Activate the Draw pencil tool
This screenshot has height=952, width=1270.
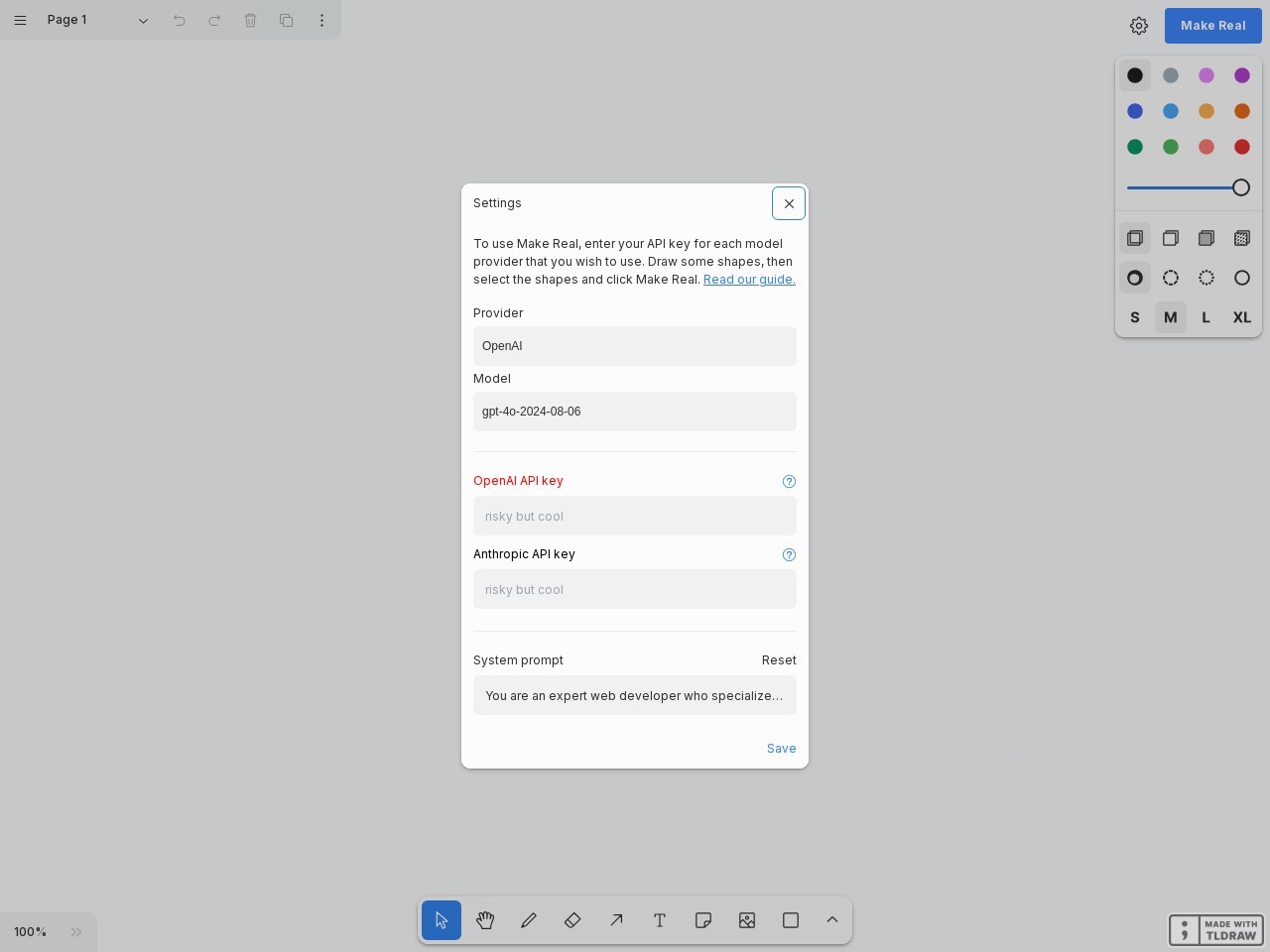click(529, 920)
